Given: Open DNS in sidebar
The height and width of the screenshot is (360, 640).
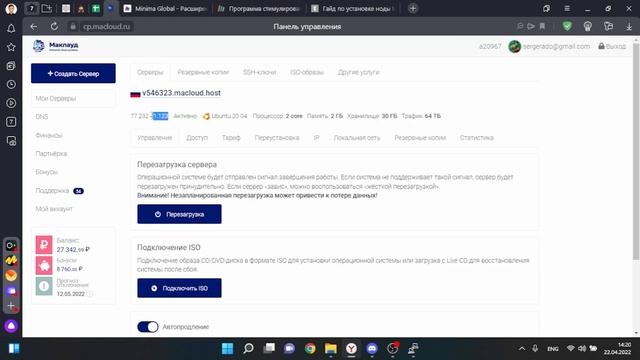Looking at the screenshot, I should tap(42, 117).
